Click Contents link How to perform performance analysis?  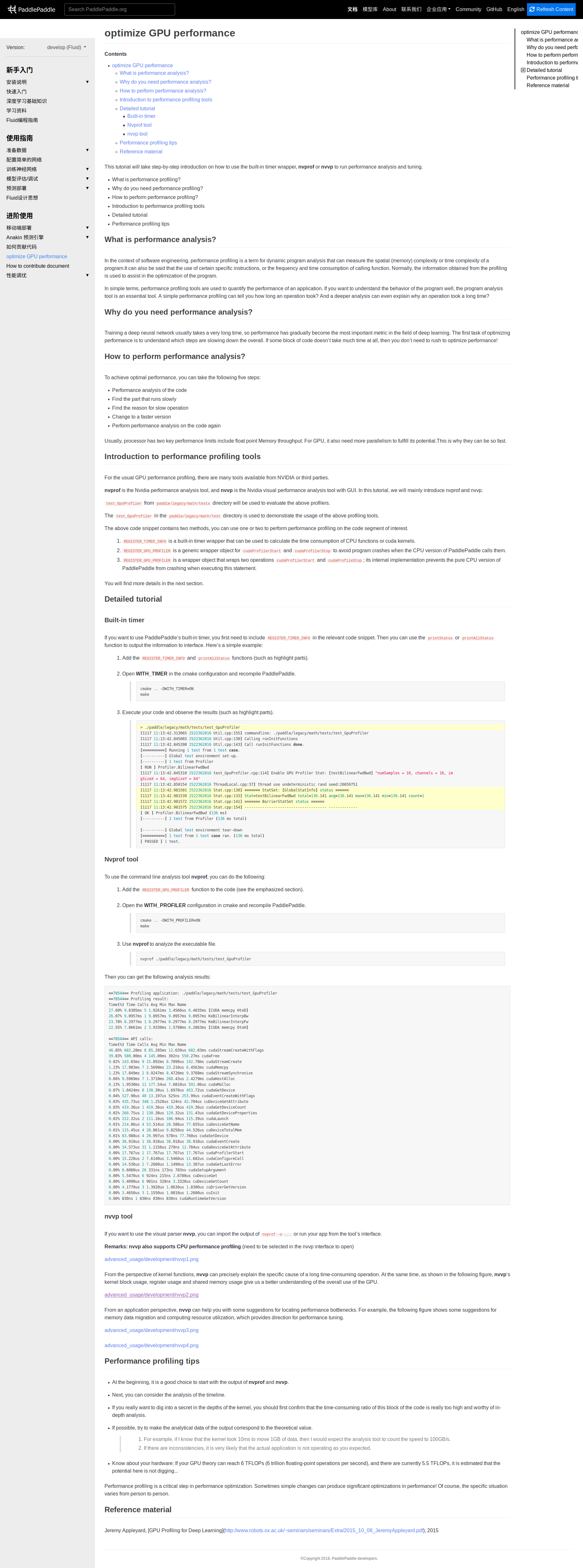point(162,91)
